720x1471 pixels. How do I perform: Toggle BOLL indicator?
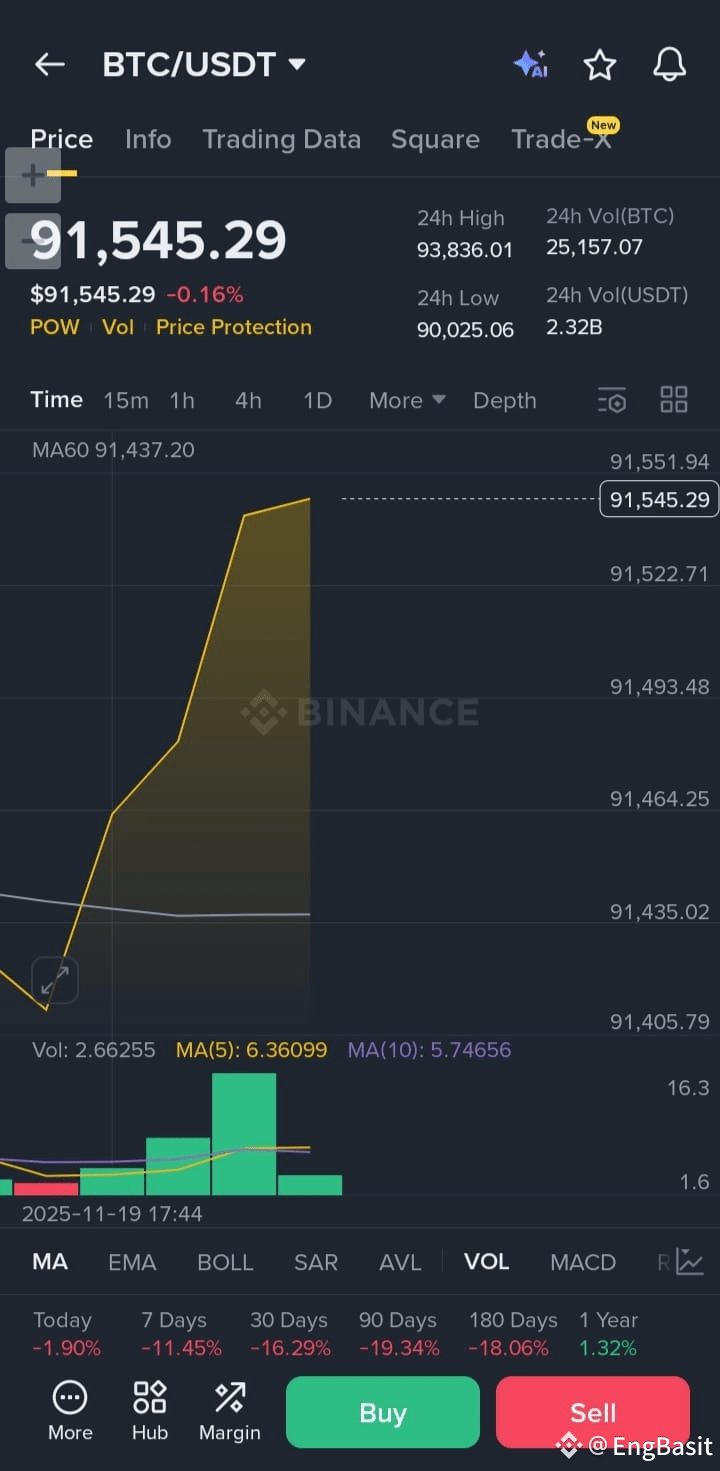tap(225, 1262)
